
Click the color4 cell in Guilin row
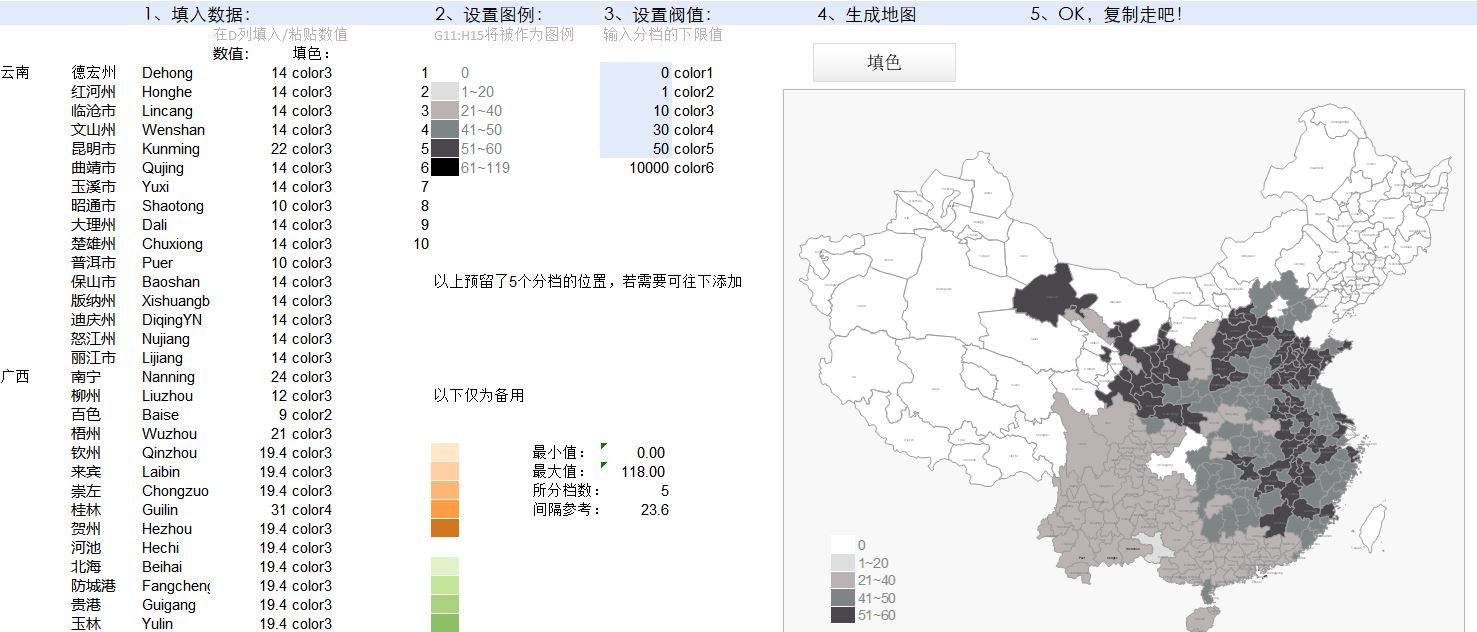point(312,510)
